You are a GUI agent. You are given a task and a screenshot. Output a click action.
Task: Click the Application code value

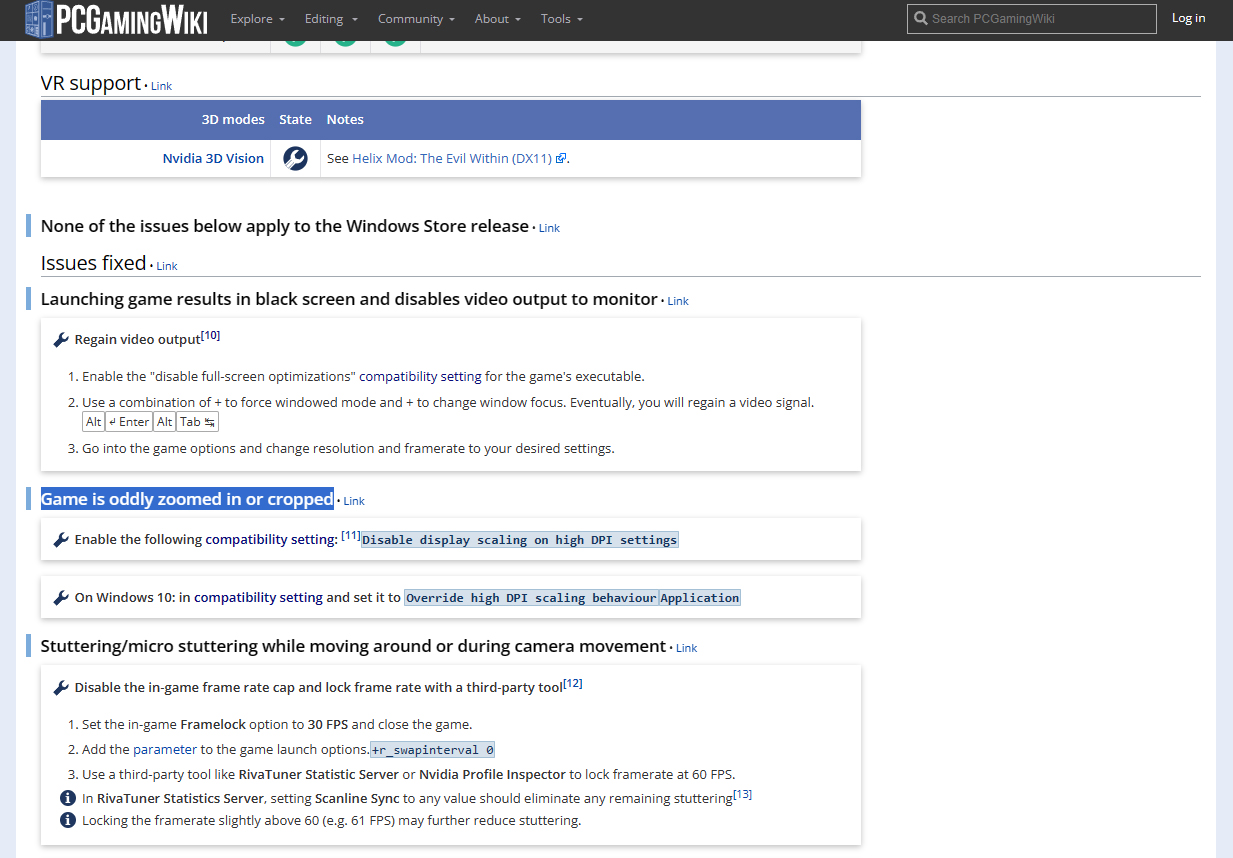click(x=699, y=598)
